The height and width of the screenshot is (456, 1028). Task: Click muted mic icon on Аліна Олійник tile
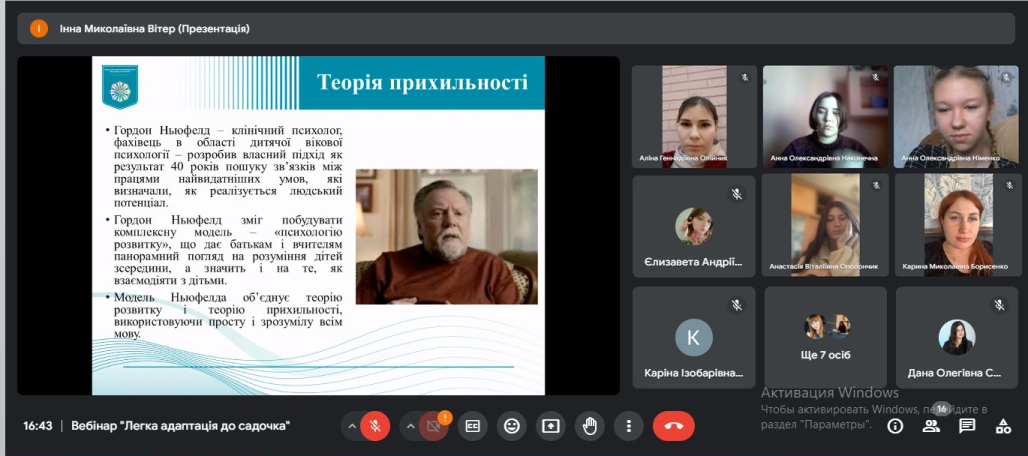click(745, 77)
